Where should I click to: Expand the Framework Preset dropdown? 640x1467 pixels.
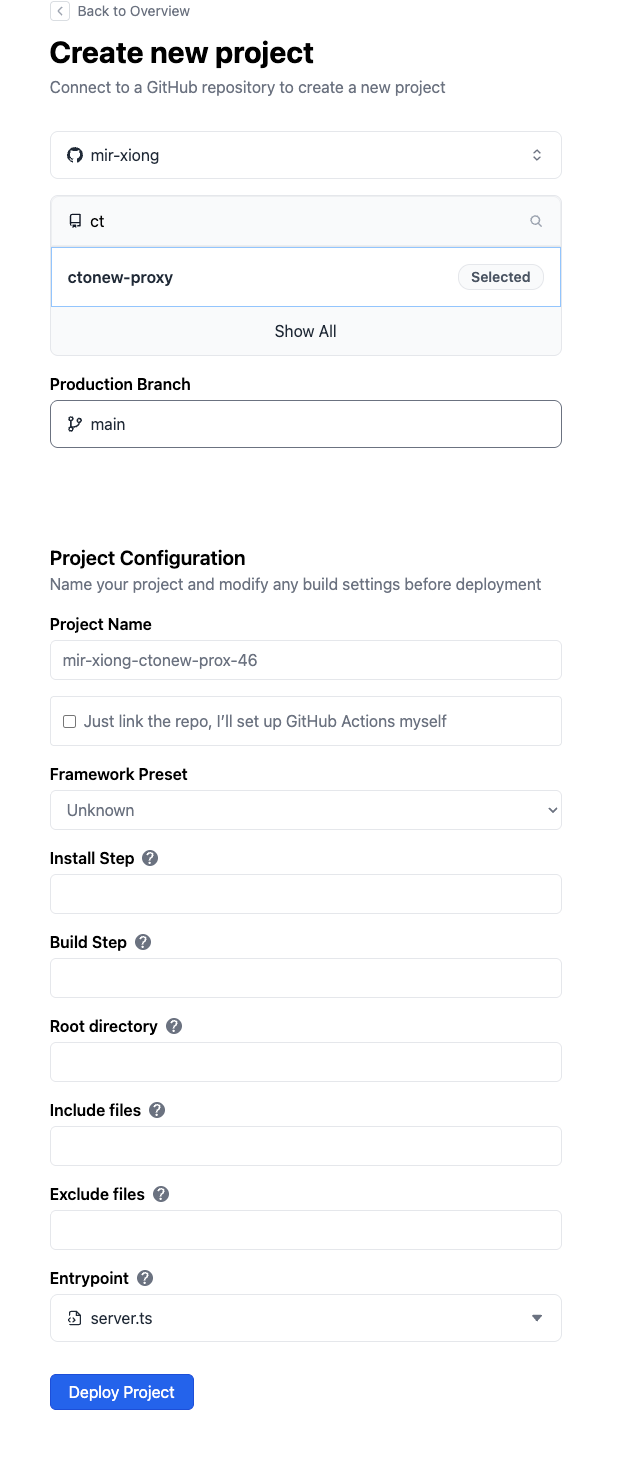point(305,810)
